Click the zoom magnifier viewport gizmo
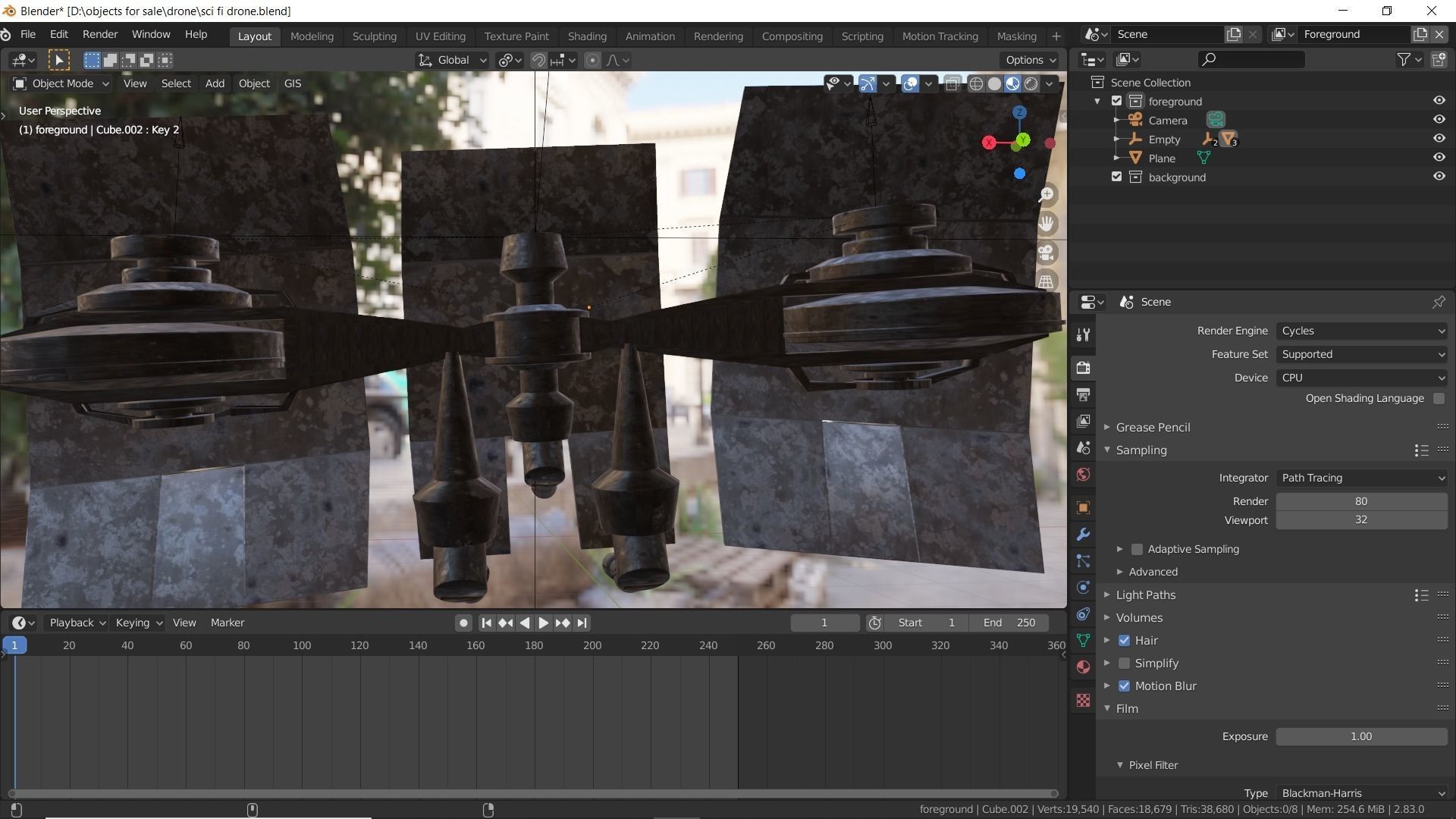This screenshot has height=819, width=1456. 1046,194
